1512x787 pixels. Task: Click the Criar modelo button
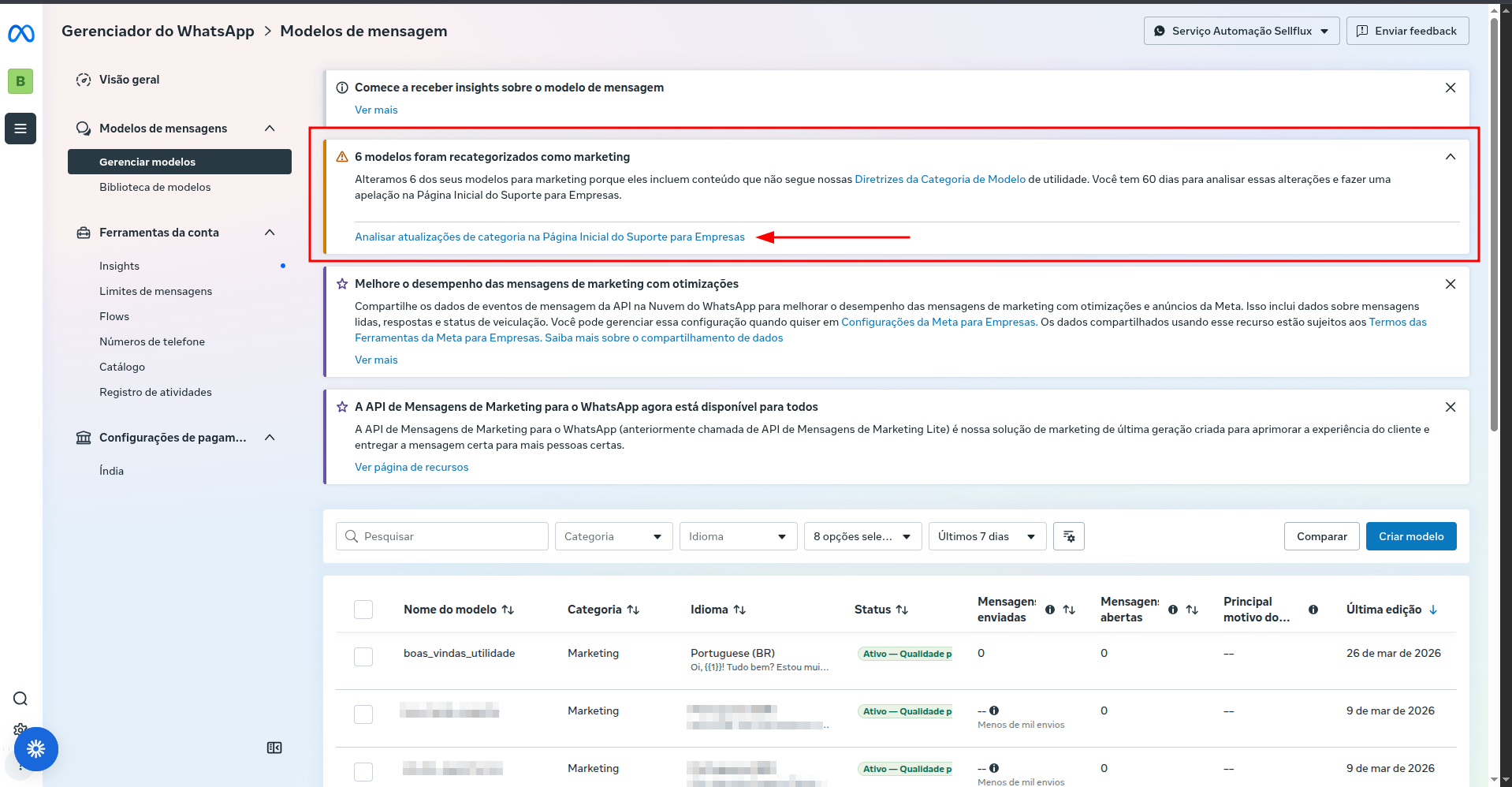point(1410,536)
